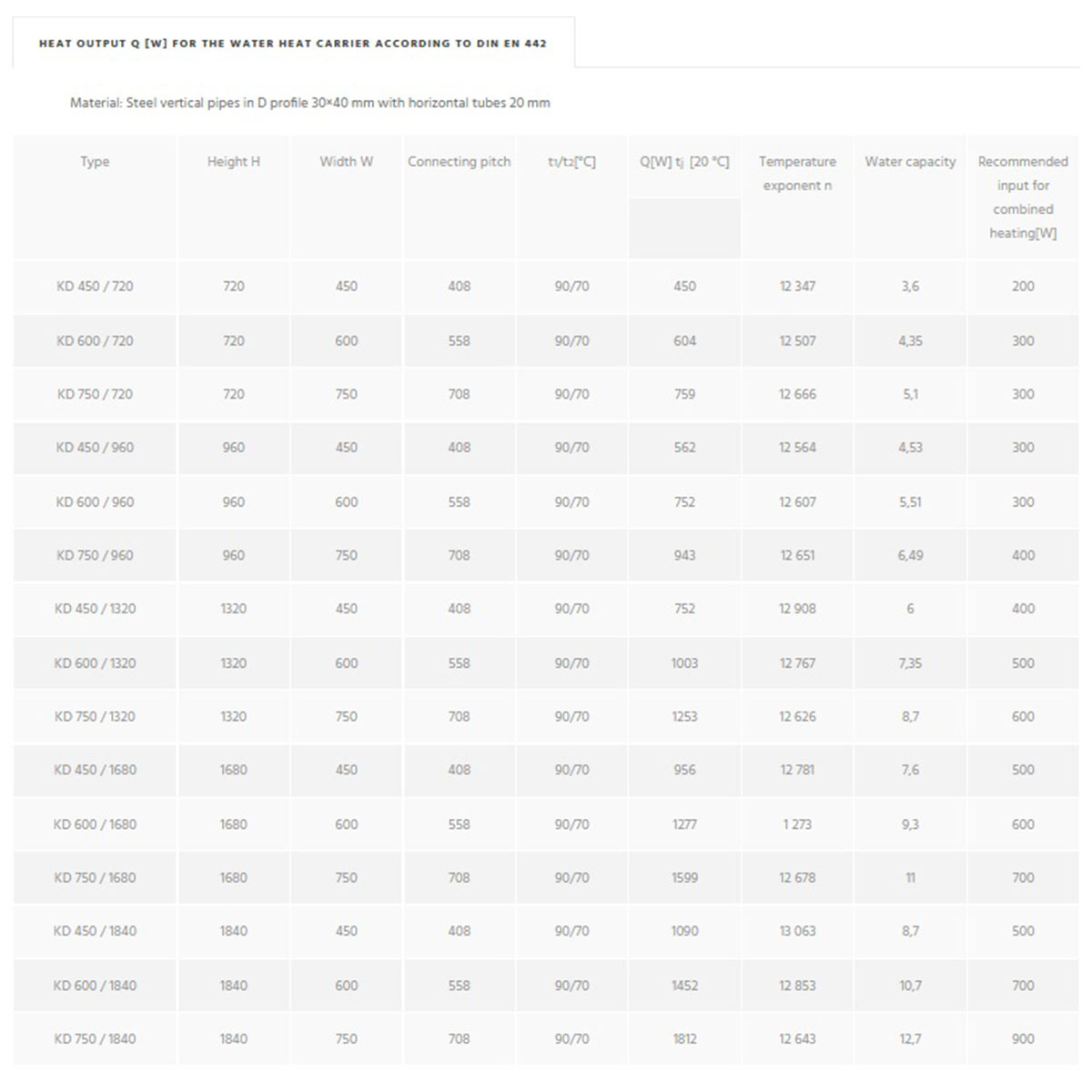
Task: Click the KD 750 / 960 type cell
Action: point(95,555)
